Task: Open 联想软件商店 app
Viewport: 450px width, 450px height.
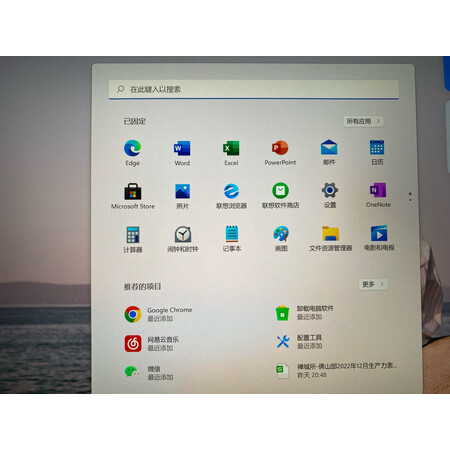Action: click(x=280, y=196)
